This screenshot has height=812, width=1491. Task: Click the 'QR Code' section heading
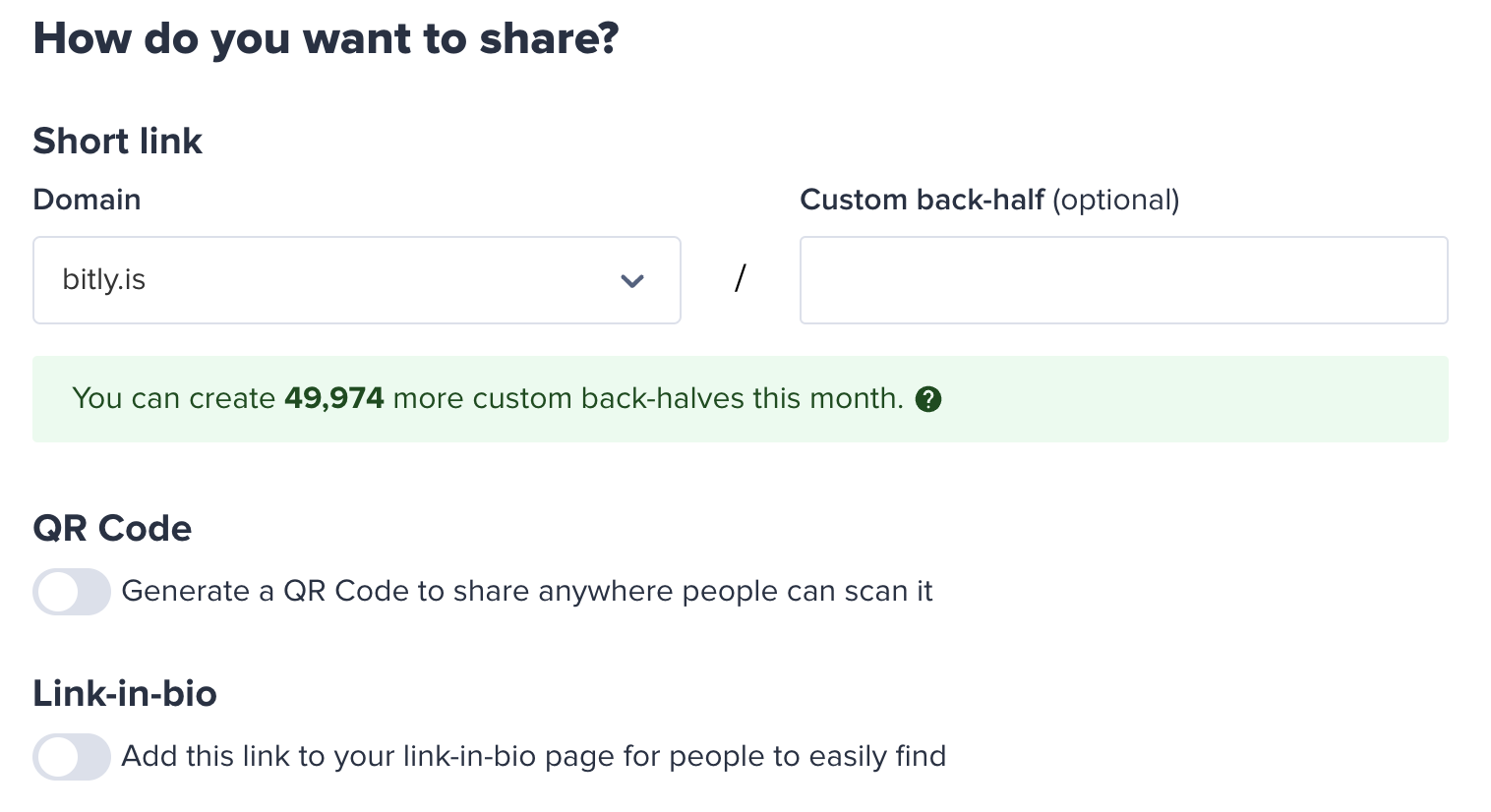(x=112, y=529)
